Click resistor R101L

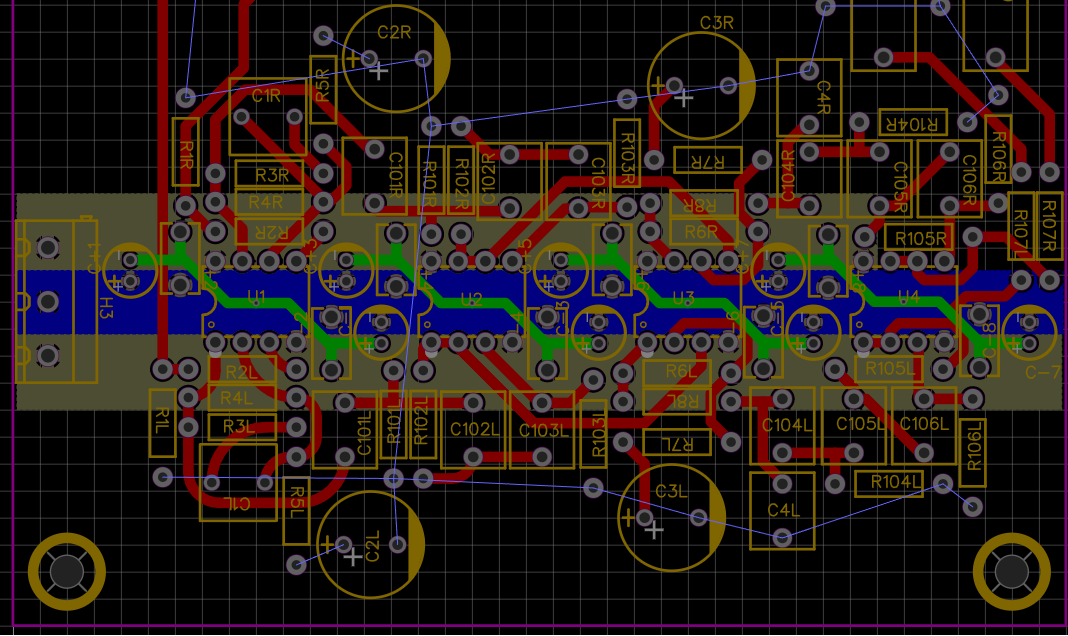pyautogui.click(x=393, y=424)
